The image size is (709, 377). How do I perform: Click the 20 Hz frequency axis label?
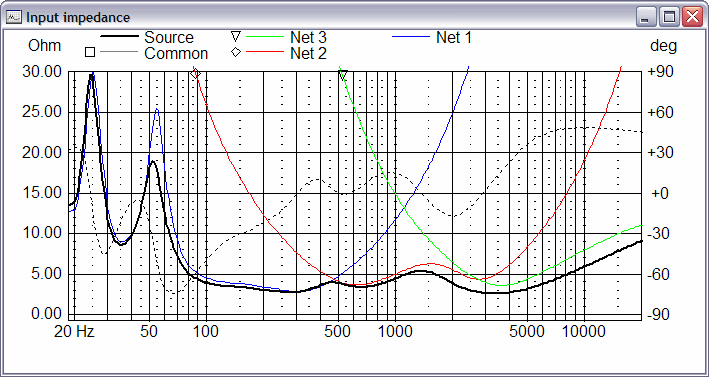click(74, 332)
